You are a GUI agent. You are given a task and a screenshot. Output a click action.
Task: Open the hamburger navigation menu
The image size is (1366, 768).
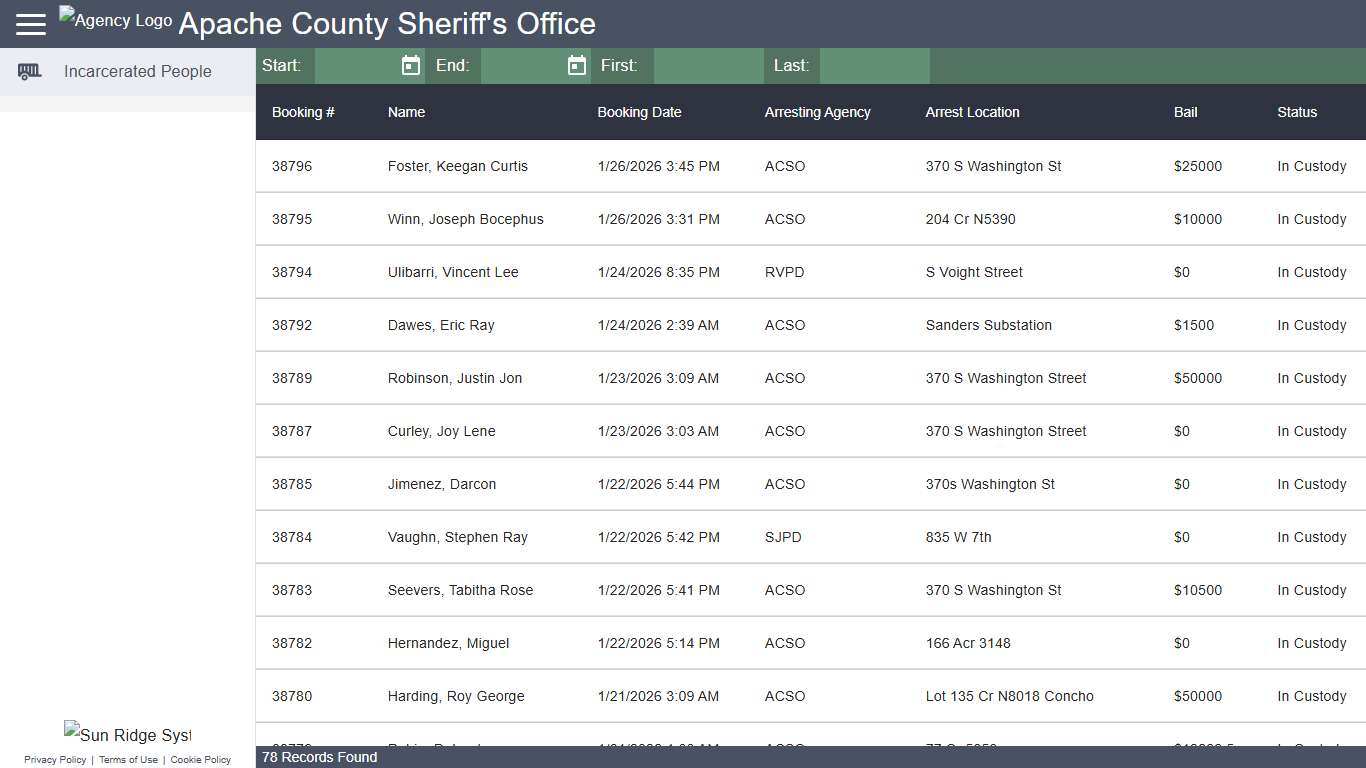(x=30, y=23)
